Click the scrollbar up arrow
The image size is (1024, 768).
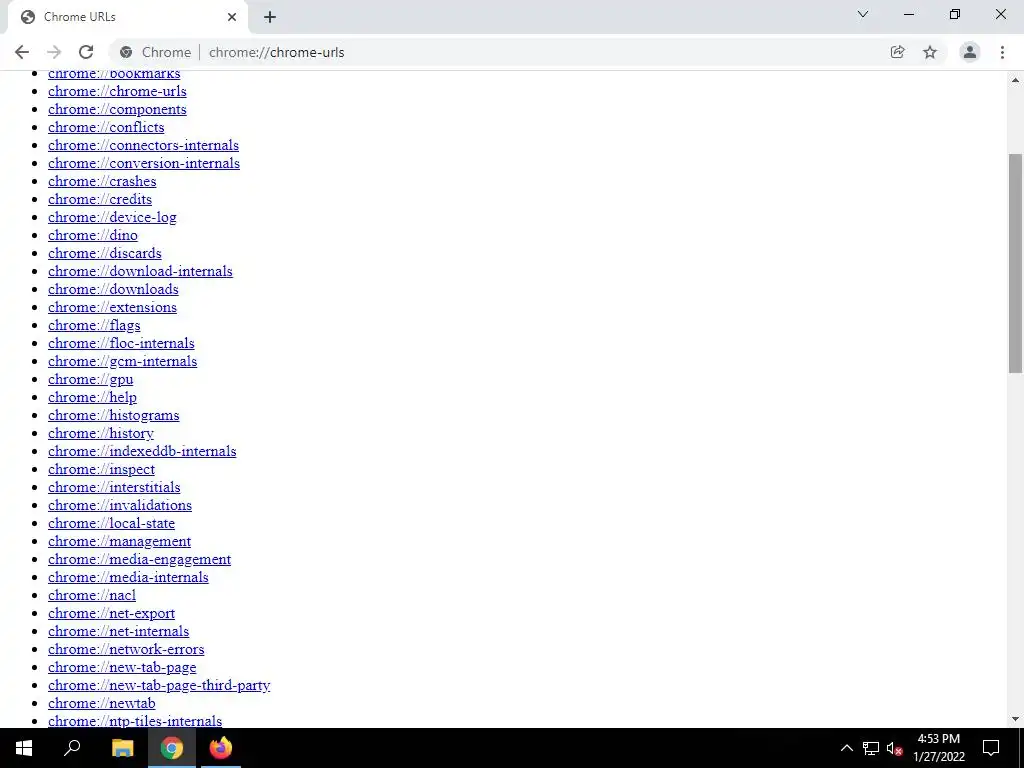click(1016, 80)
